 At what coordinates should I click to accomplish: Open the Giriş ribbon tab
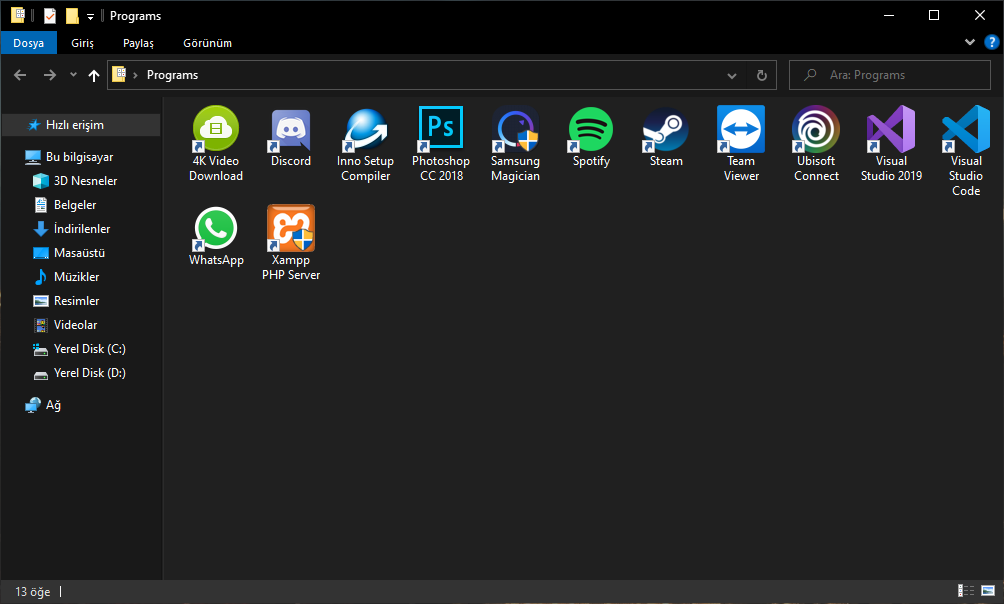tap(82, 43)
